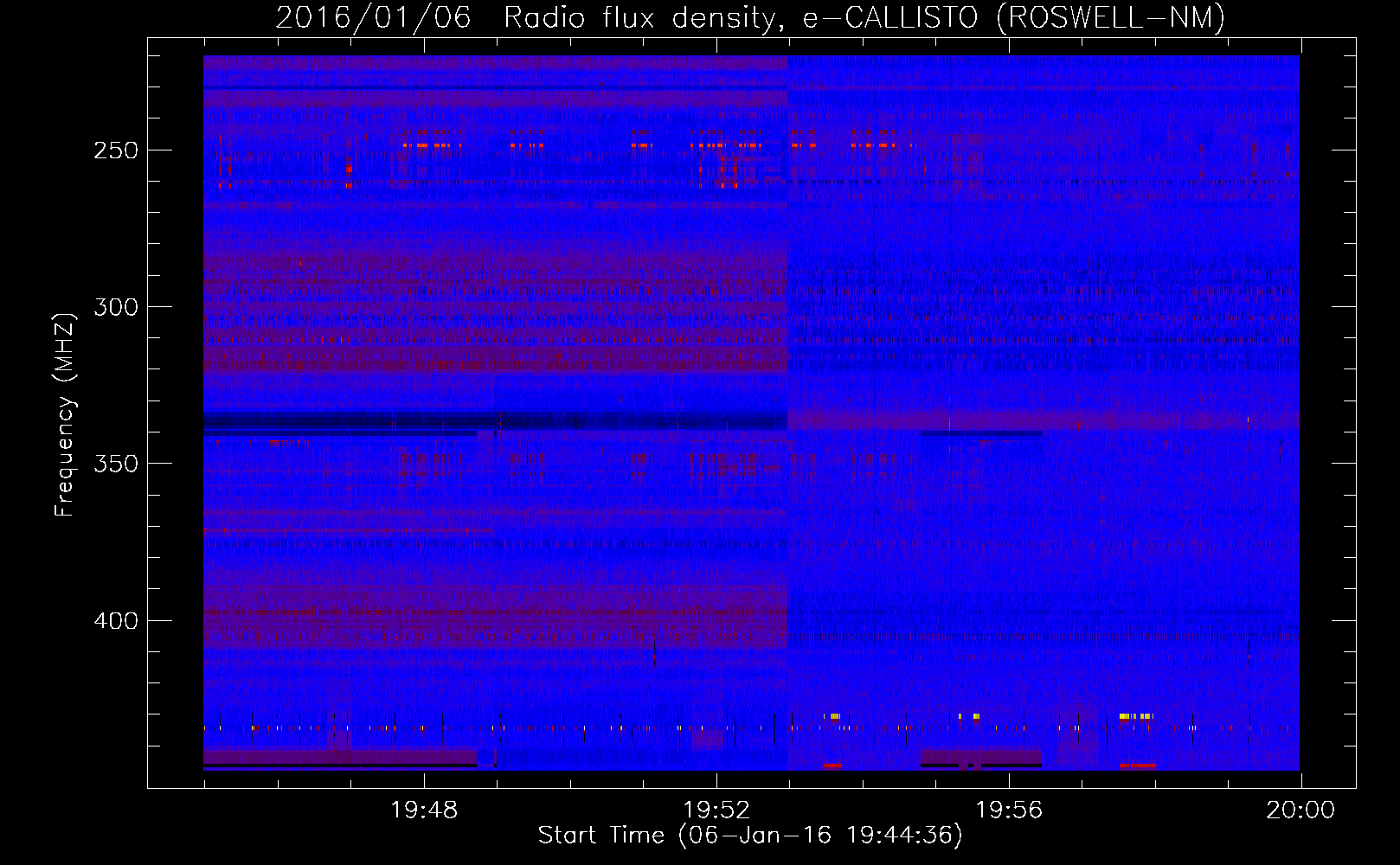Click the 19:48 time tick label
The height and width of the screenshot is (865, 1400).
[x=424, y=811]
